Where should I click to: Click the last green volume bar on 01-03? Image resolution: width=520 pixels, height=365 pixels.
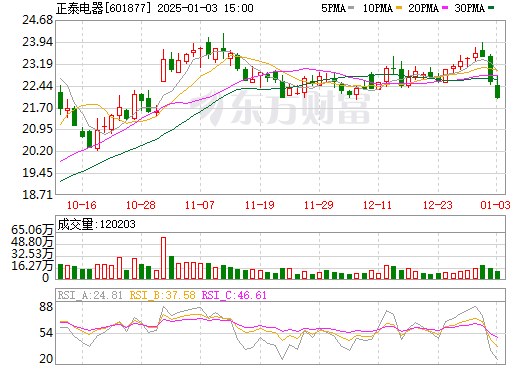tap(498, 275)
